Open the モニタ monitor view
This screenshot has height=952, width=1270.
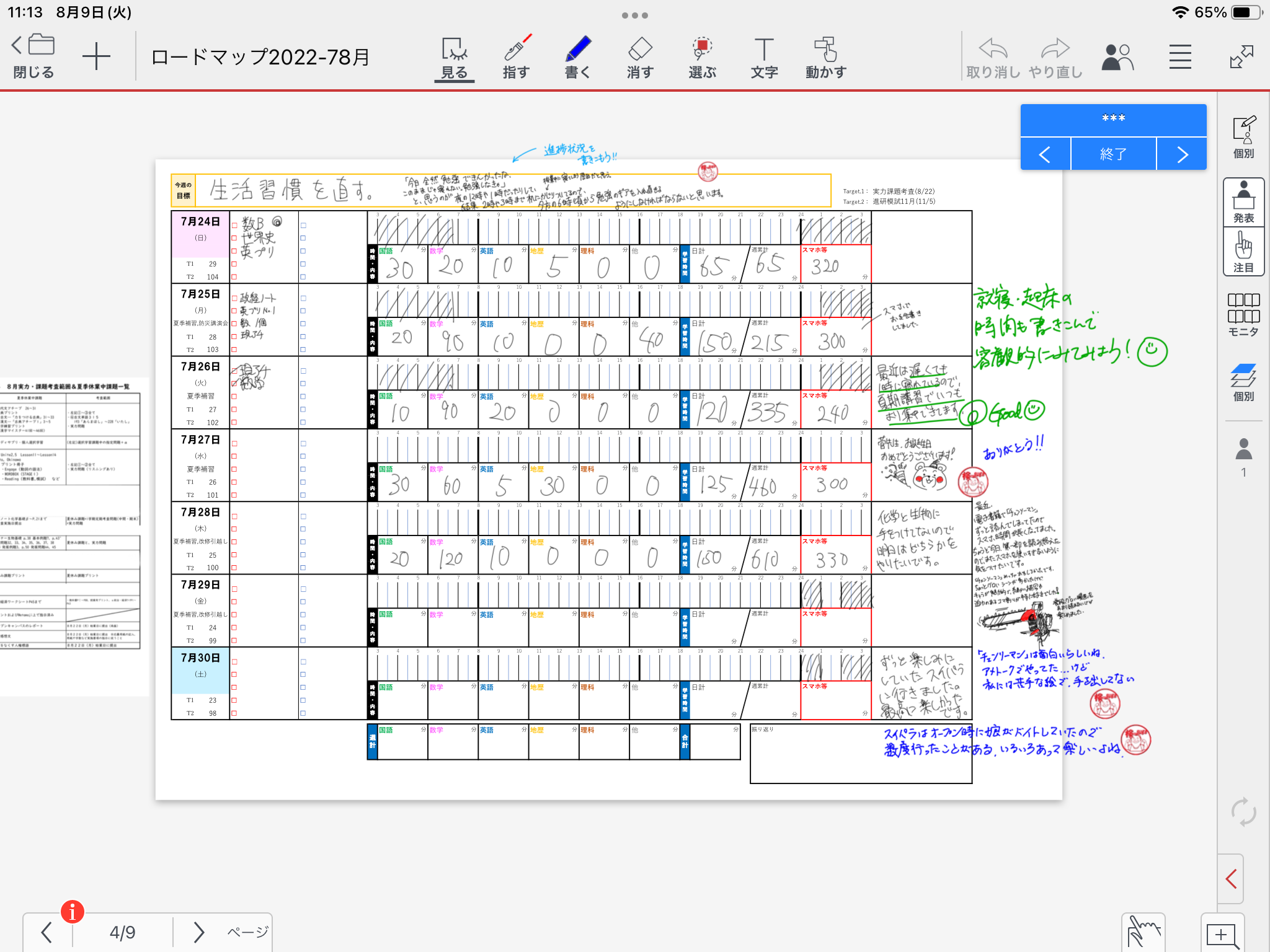pos(1243,315)
